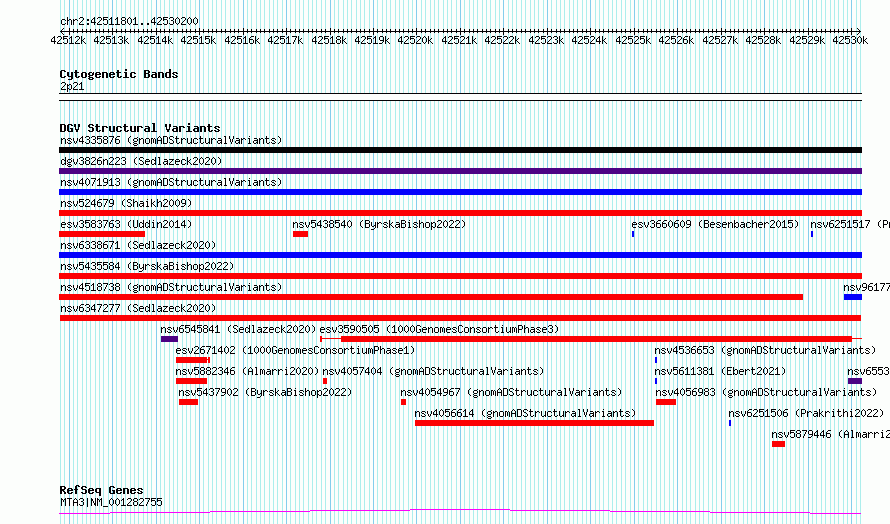Select nsv5437902 (ByrskaBishop2022) label
Viewport: 890px width, 524px height.
point(265,392)
